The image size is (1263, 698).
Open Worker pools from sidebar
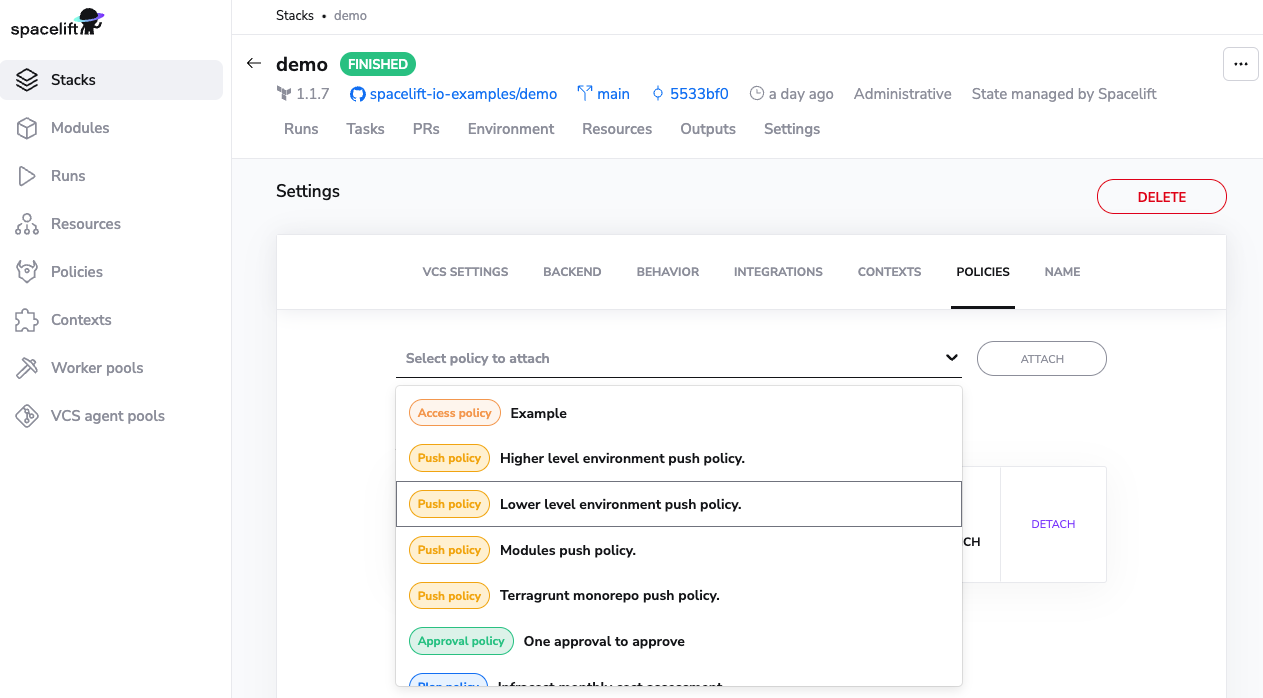(94, 368)
